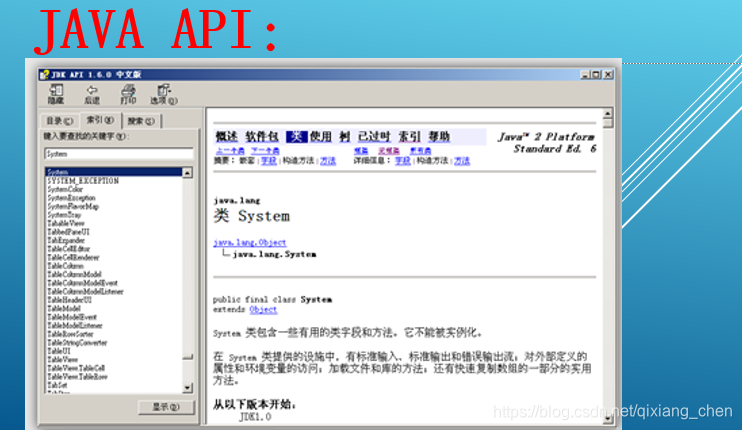Image resolution: width=742 pixels, height=430 pixels.
Task: Select SystemException in the index list
Action: (x=71, y=198)
